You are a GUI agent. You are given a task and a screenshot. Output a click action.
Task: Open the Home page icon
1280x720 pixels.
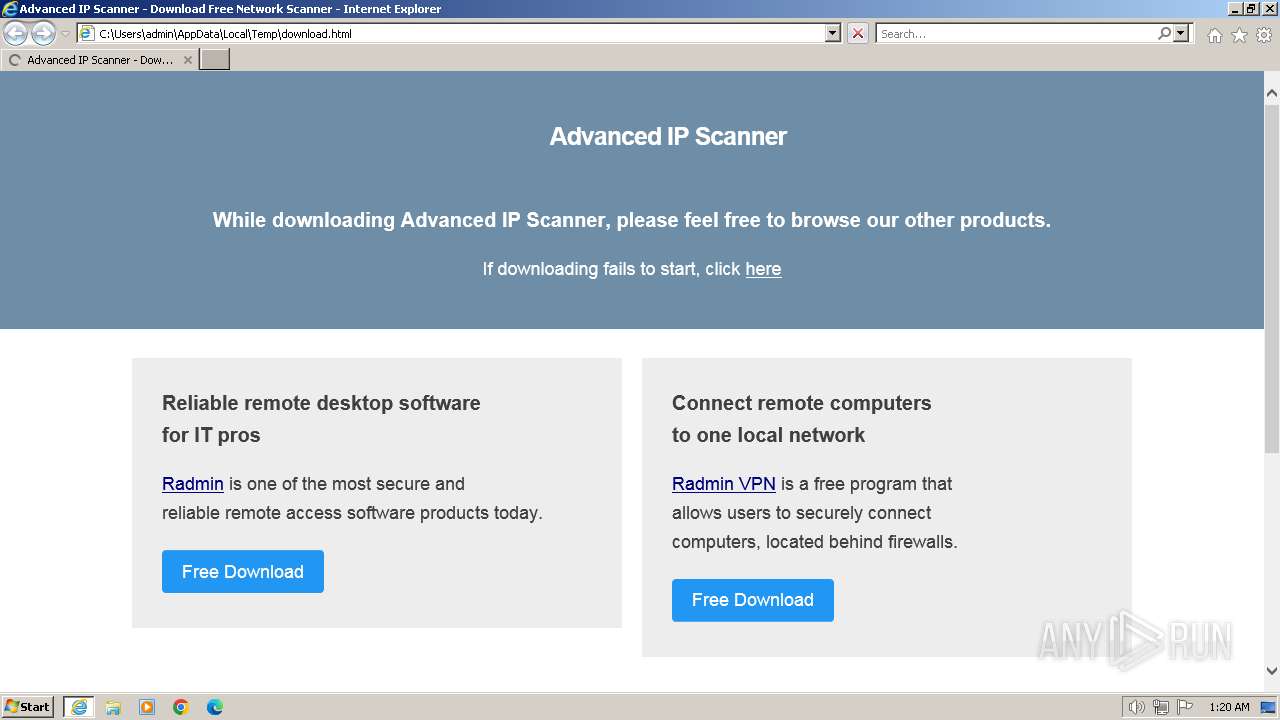pos(1214,35)
